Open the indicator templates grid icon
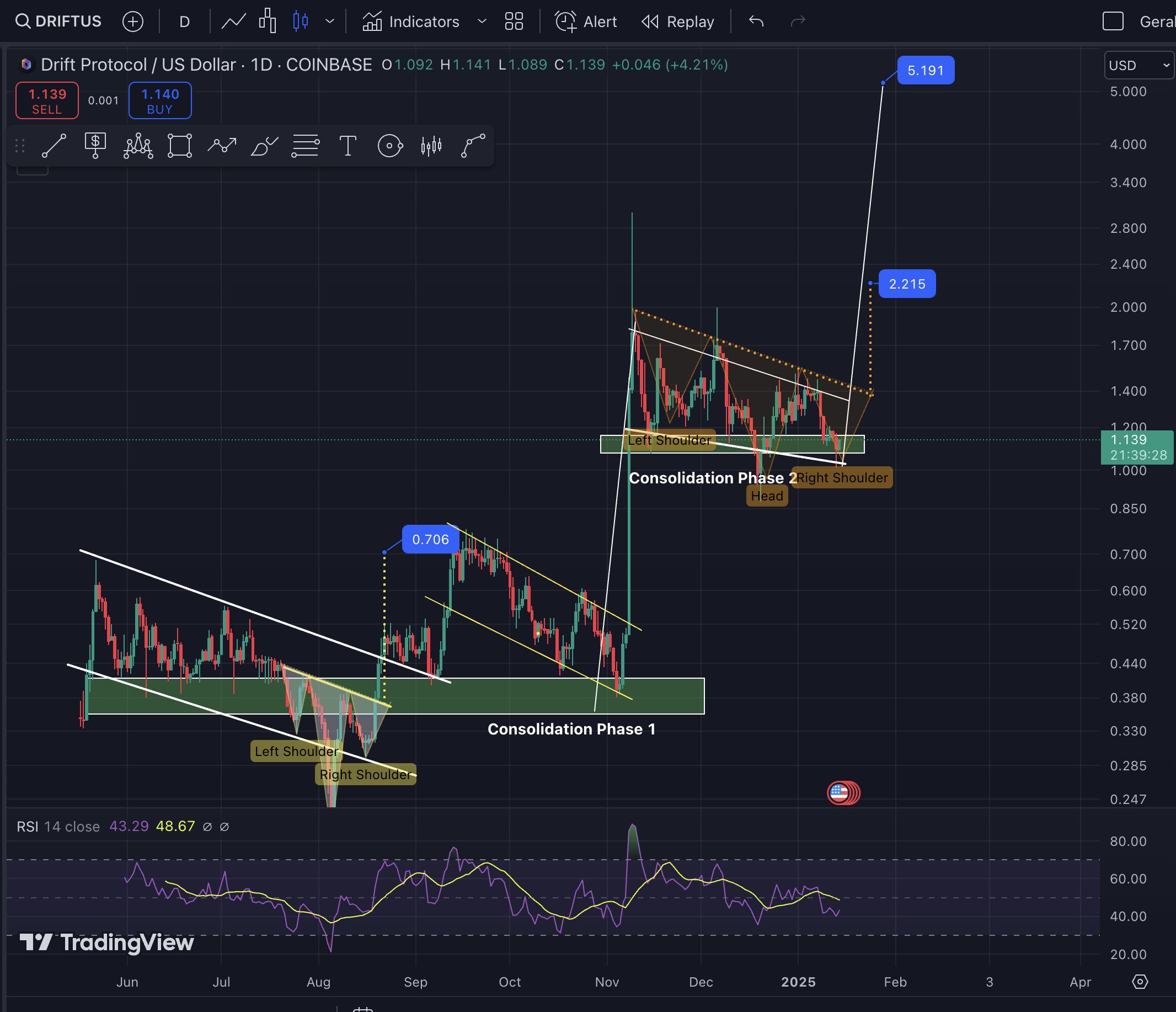The image size is (1176, 1012). (x=514, y=22)
